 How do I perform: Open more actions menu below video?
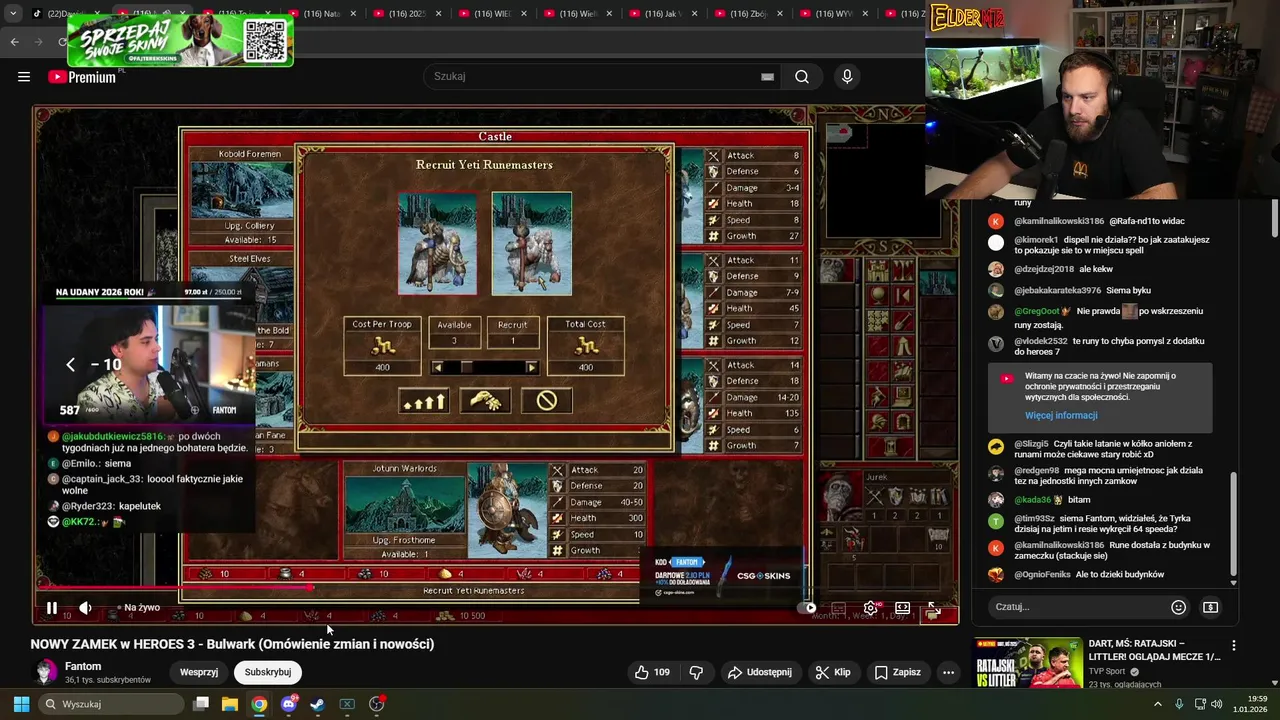(948, 672)
